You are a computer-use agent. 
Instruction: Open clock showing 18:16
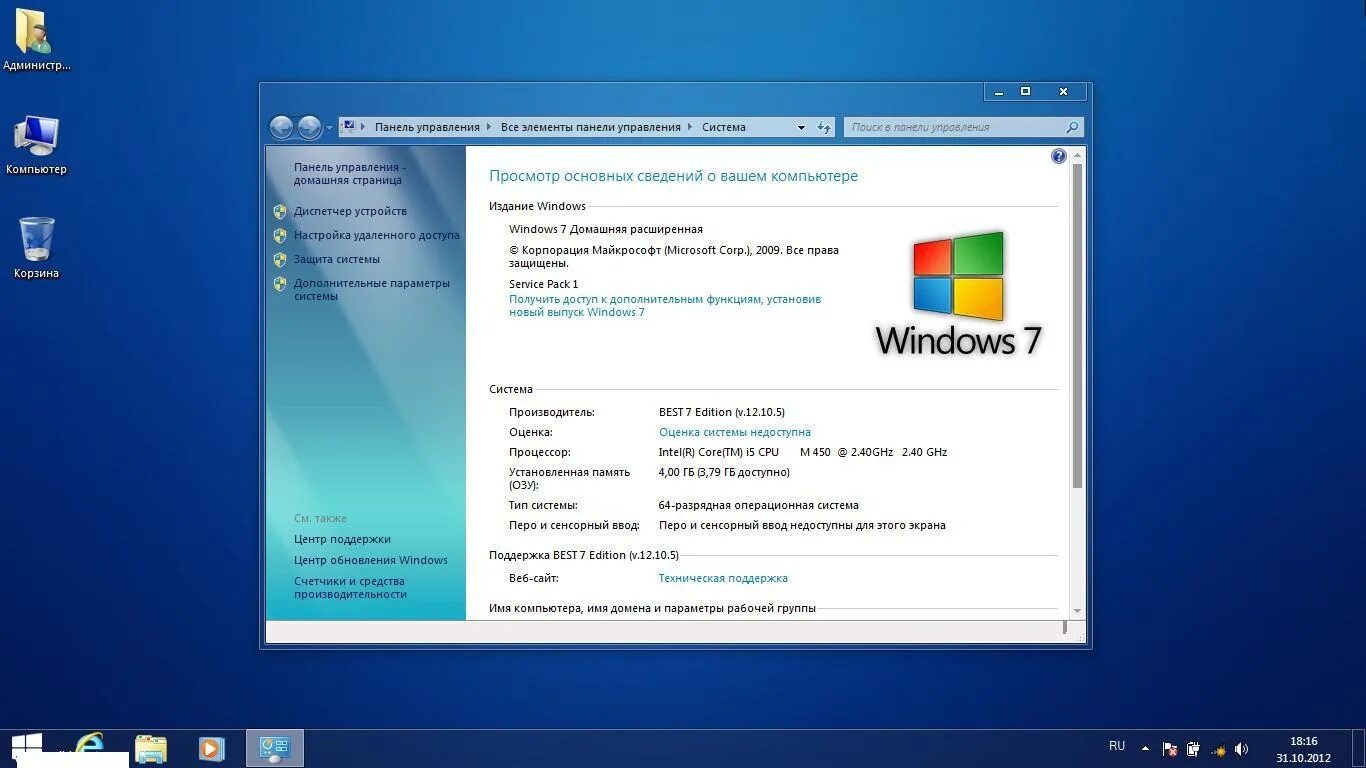point(1303,749)
